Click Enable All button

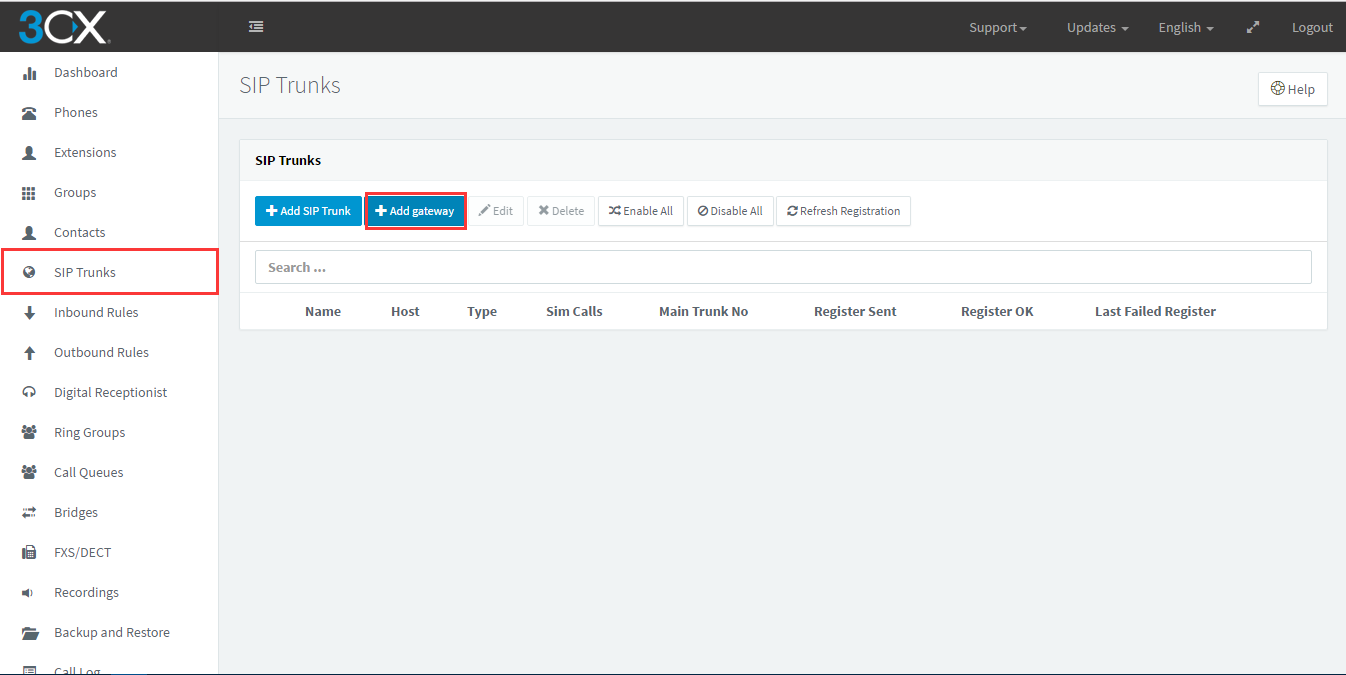[x=641, y=211]
